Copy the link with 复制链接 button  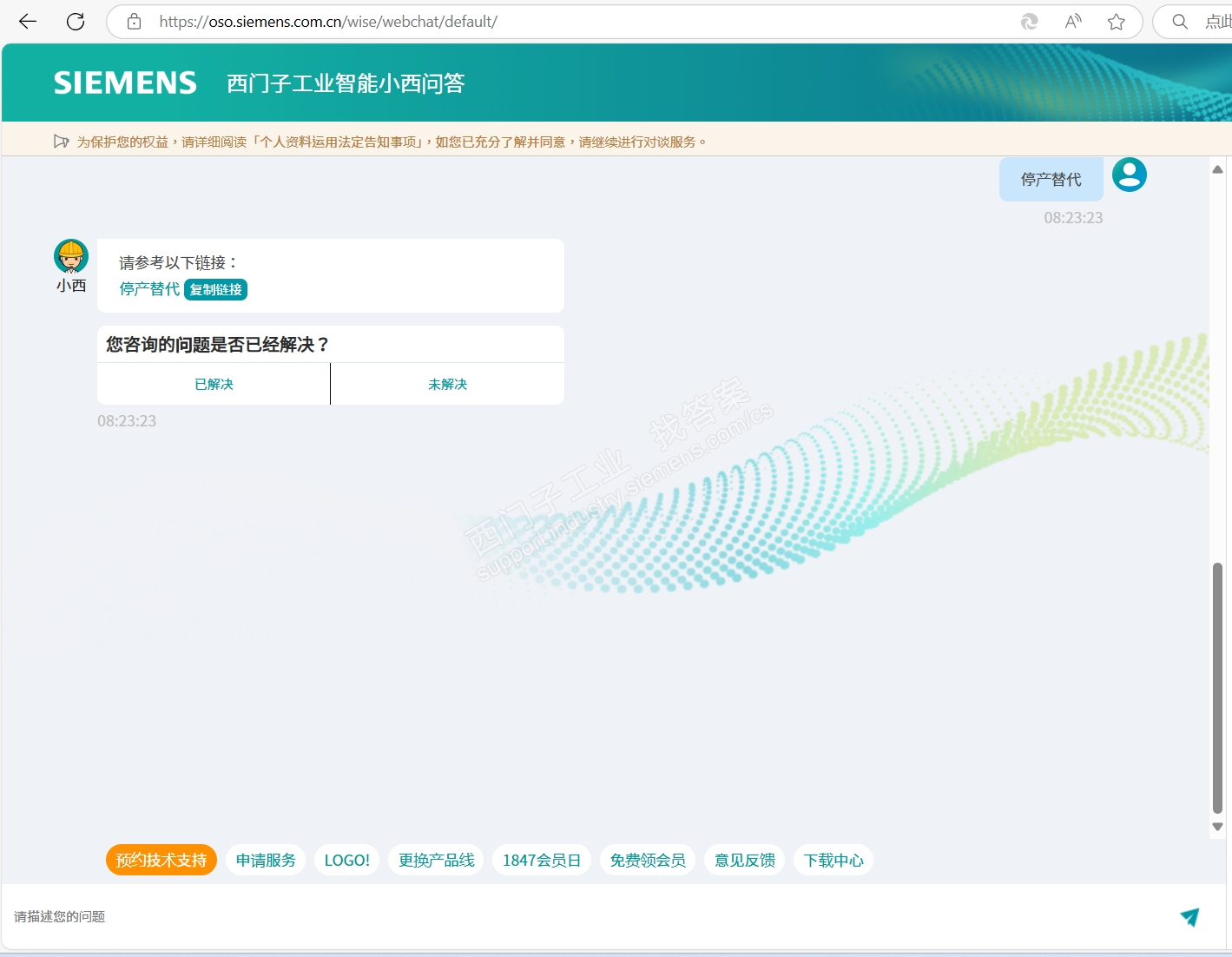click(215, 289)
